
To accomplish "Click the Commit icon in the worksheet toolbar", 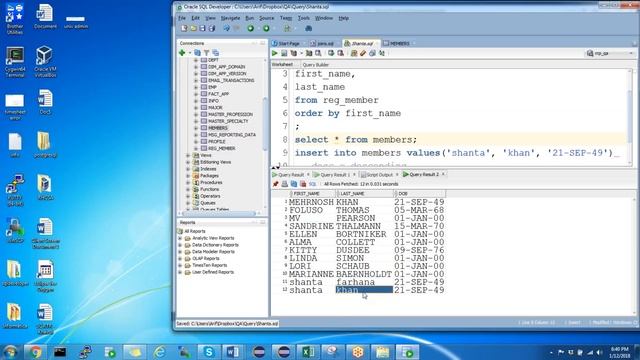I will click(331, 53).
